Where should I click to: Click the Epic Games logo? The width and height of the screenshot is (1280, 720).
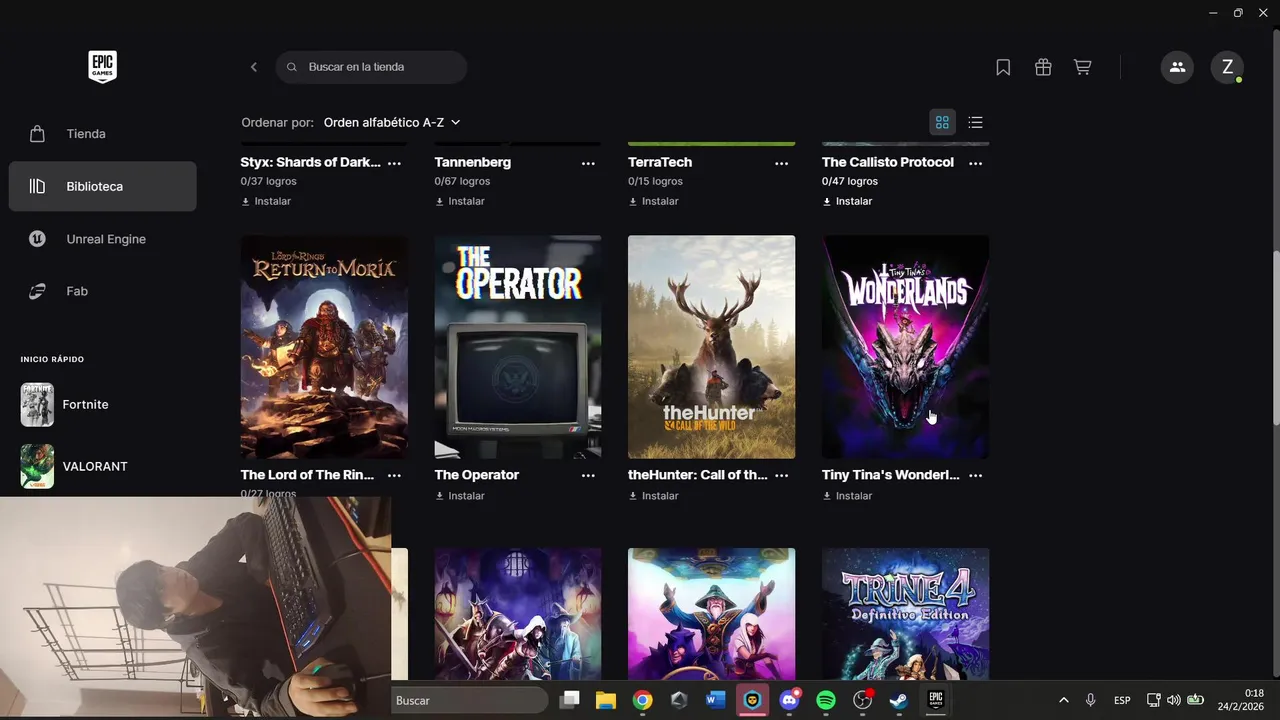click(102, 67)
